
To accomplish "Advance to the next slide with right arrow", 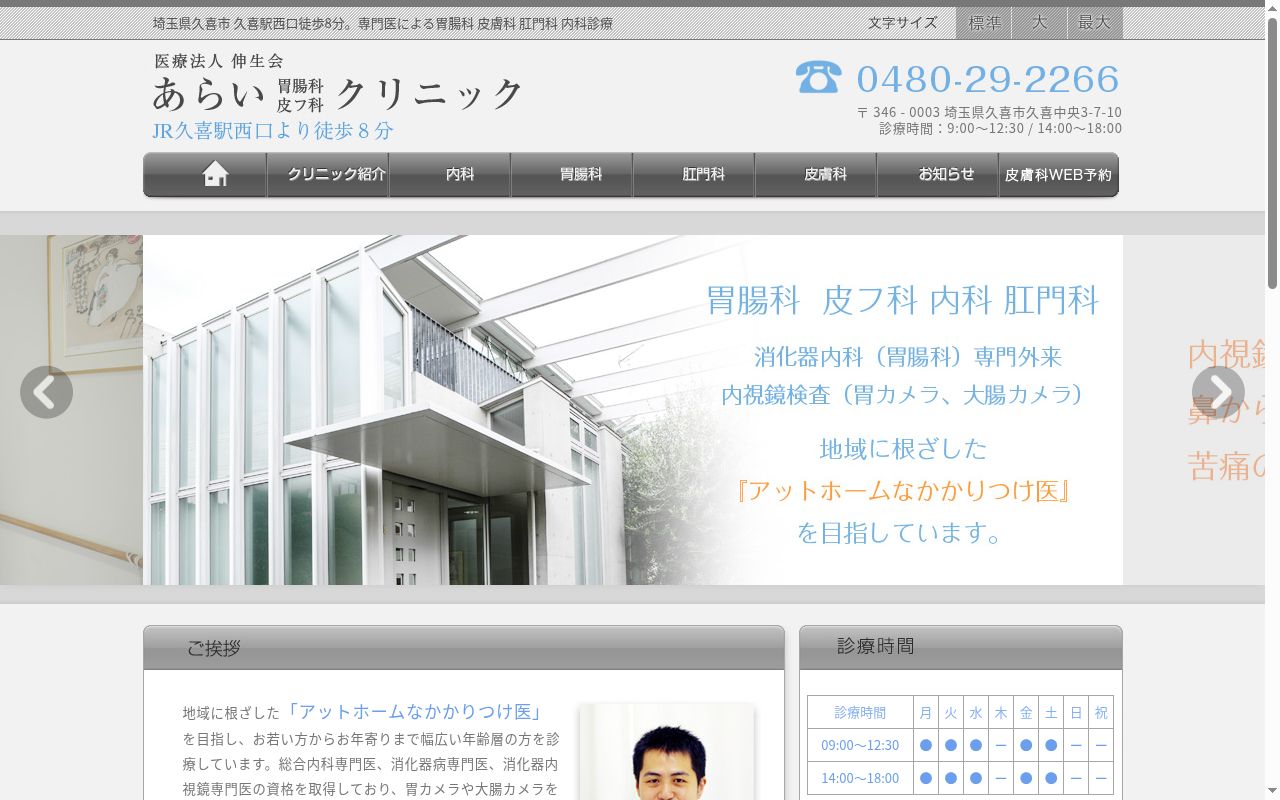I will (1218, 392).
